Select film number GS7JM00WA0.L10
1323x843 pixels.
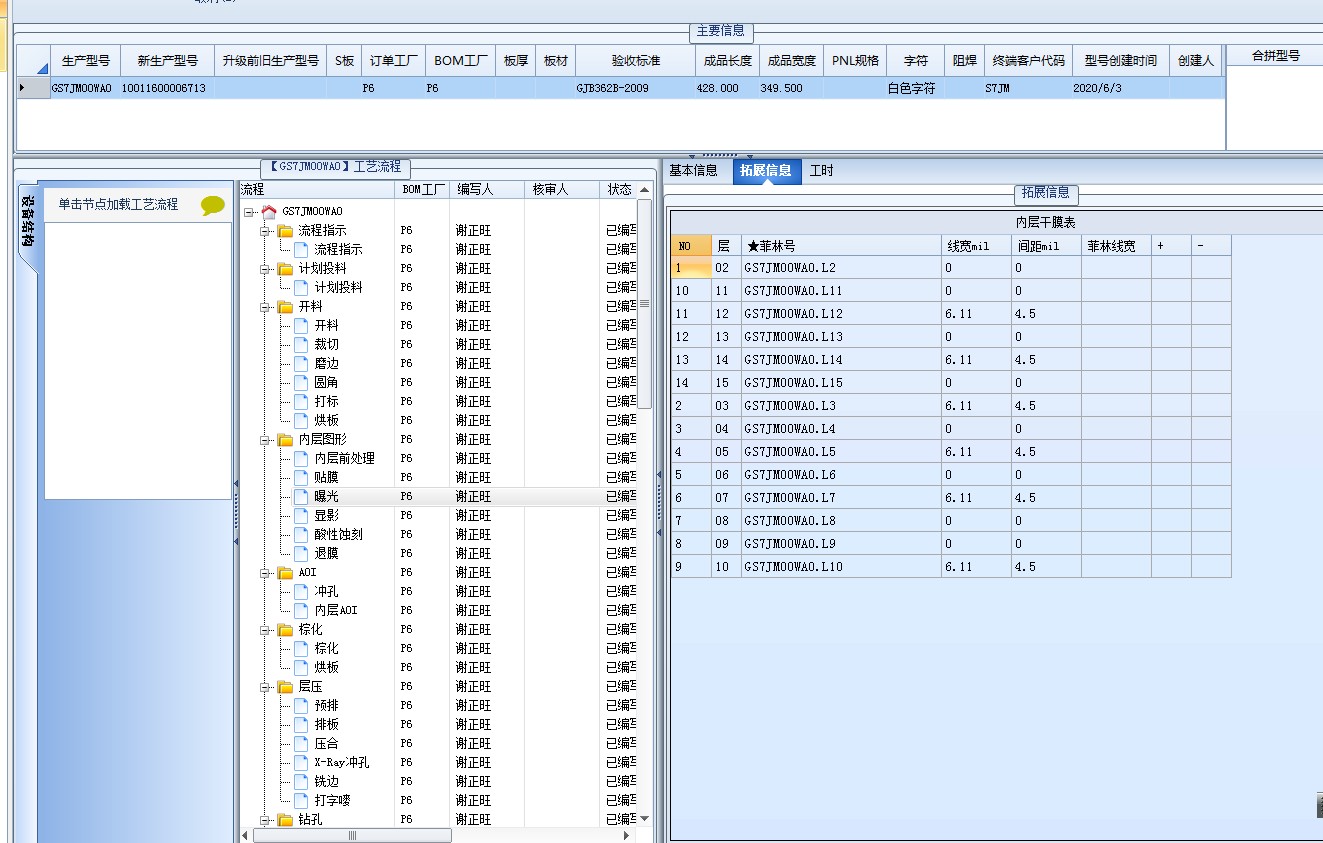pos(841,567)
